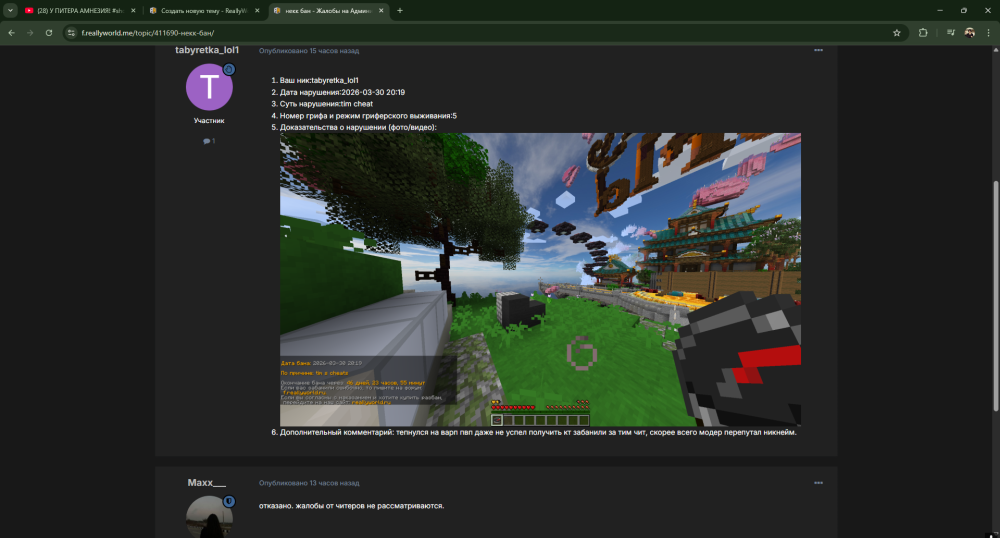Open options menu for tabyretka_lol1 post

(818, 50)
